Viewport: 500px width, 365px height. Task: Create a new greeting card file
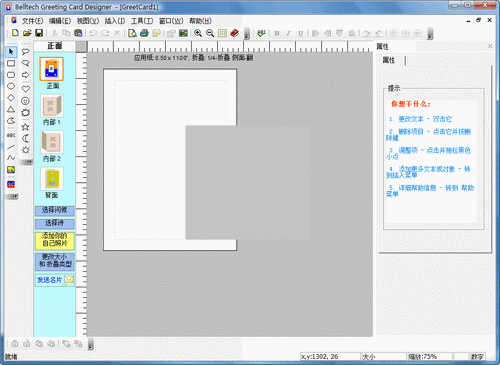[x=15, y=33]
